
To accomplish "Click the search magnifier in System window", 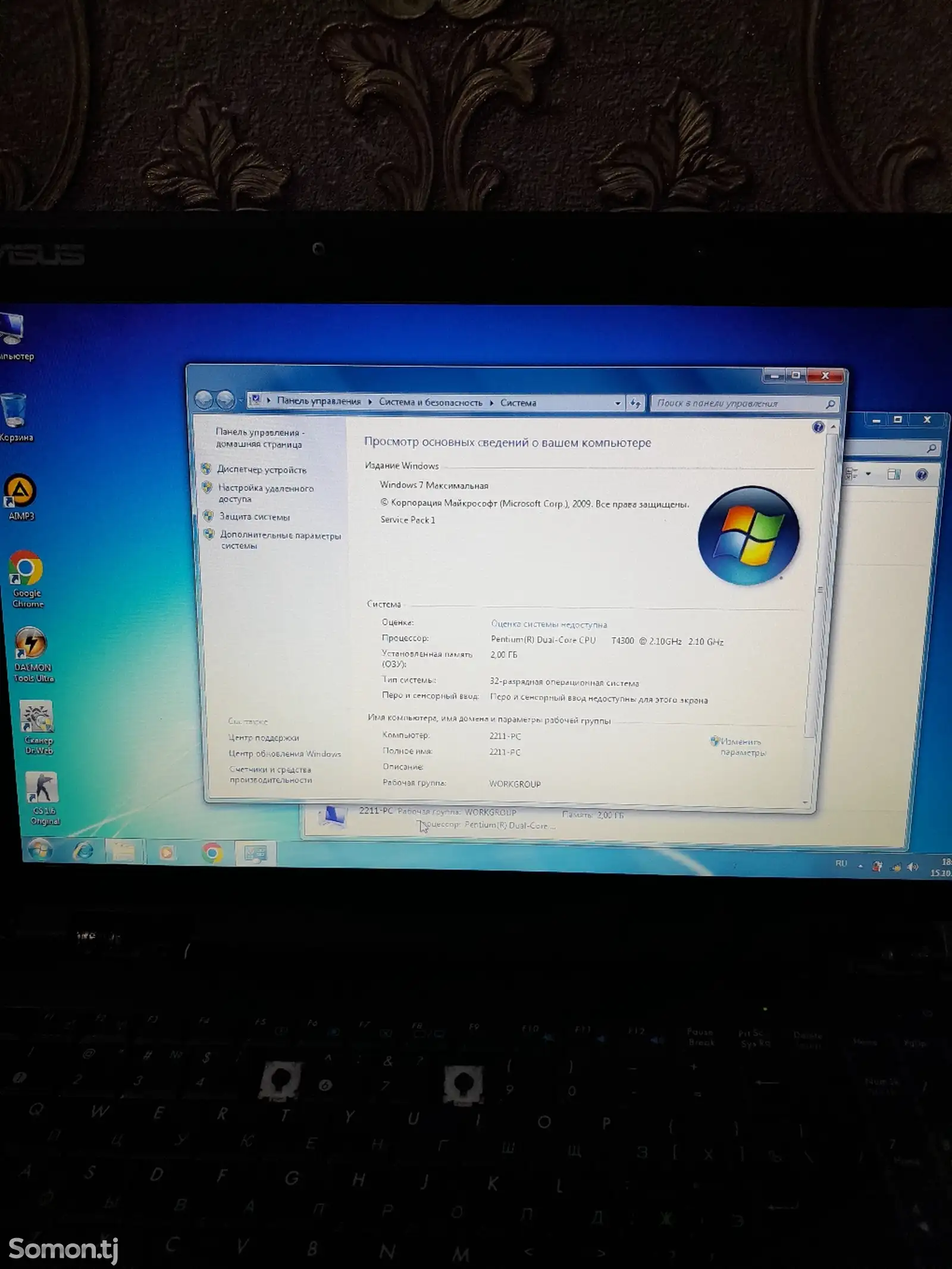I will point(831,405).
